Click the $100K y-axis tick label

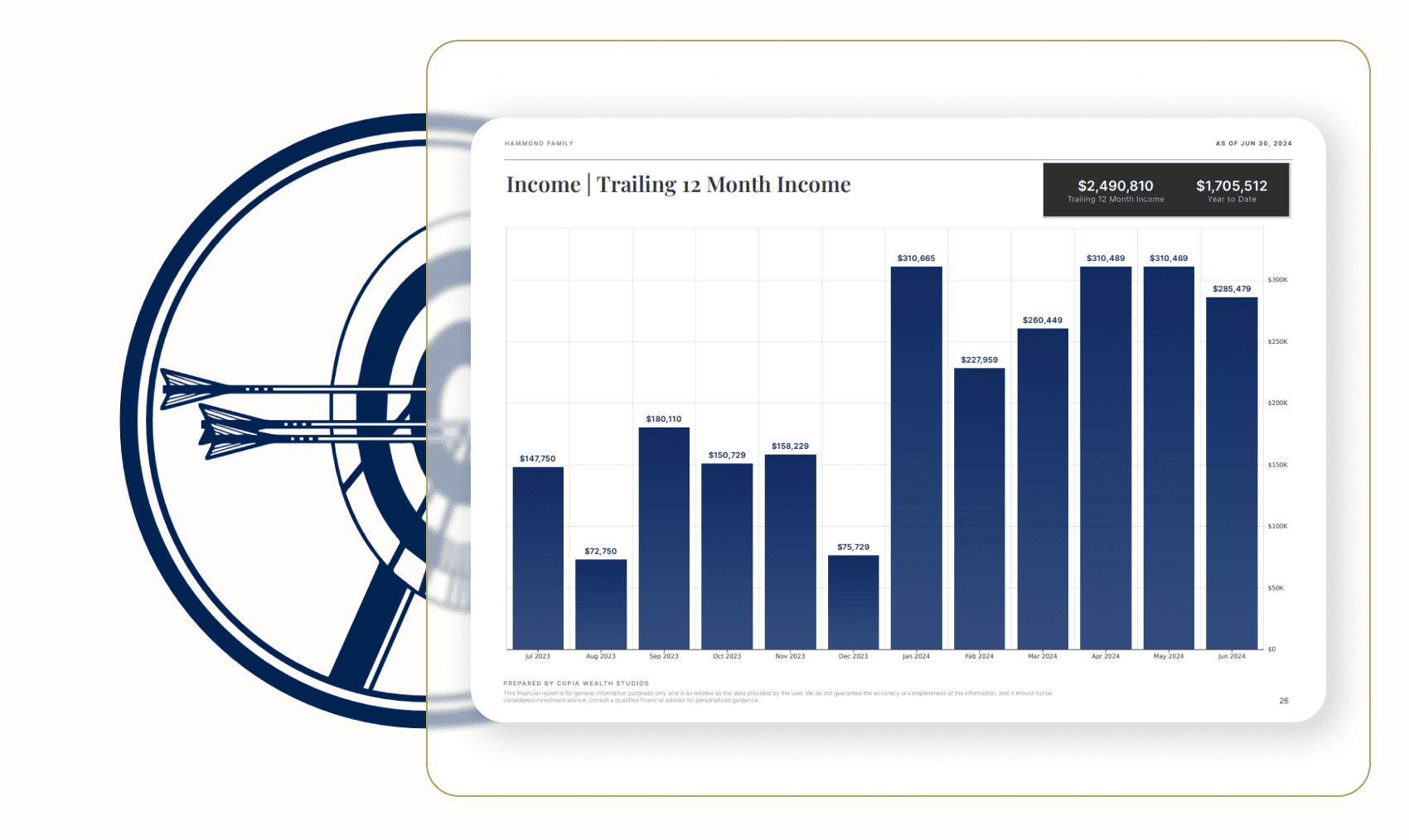(1278, 526)
